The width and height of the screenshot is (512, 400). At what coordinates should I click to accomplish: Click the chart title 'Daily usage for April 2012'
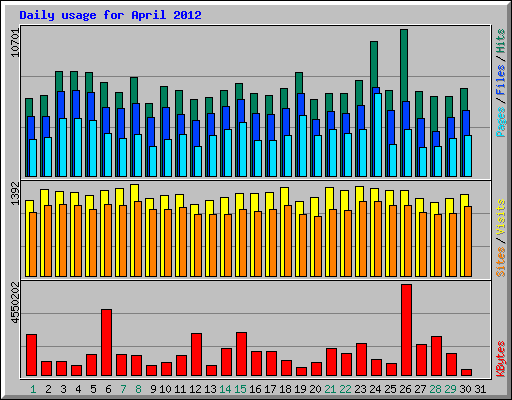point(110,15)
